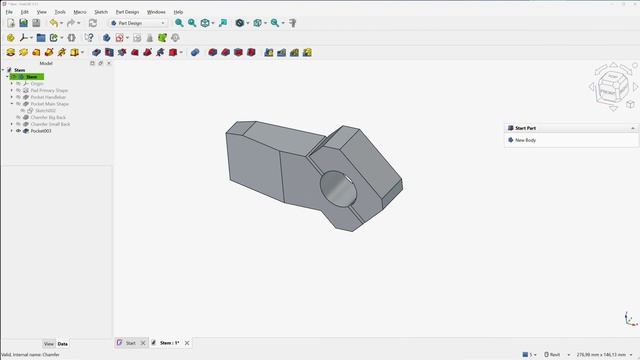The height and width of the screenshot is (360, 640).
Task: Click New Body in Start Part panel
Action: [525, 140]
